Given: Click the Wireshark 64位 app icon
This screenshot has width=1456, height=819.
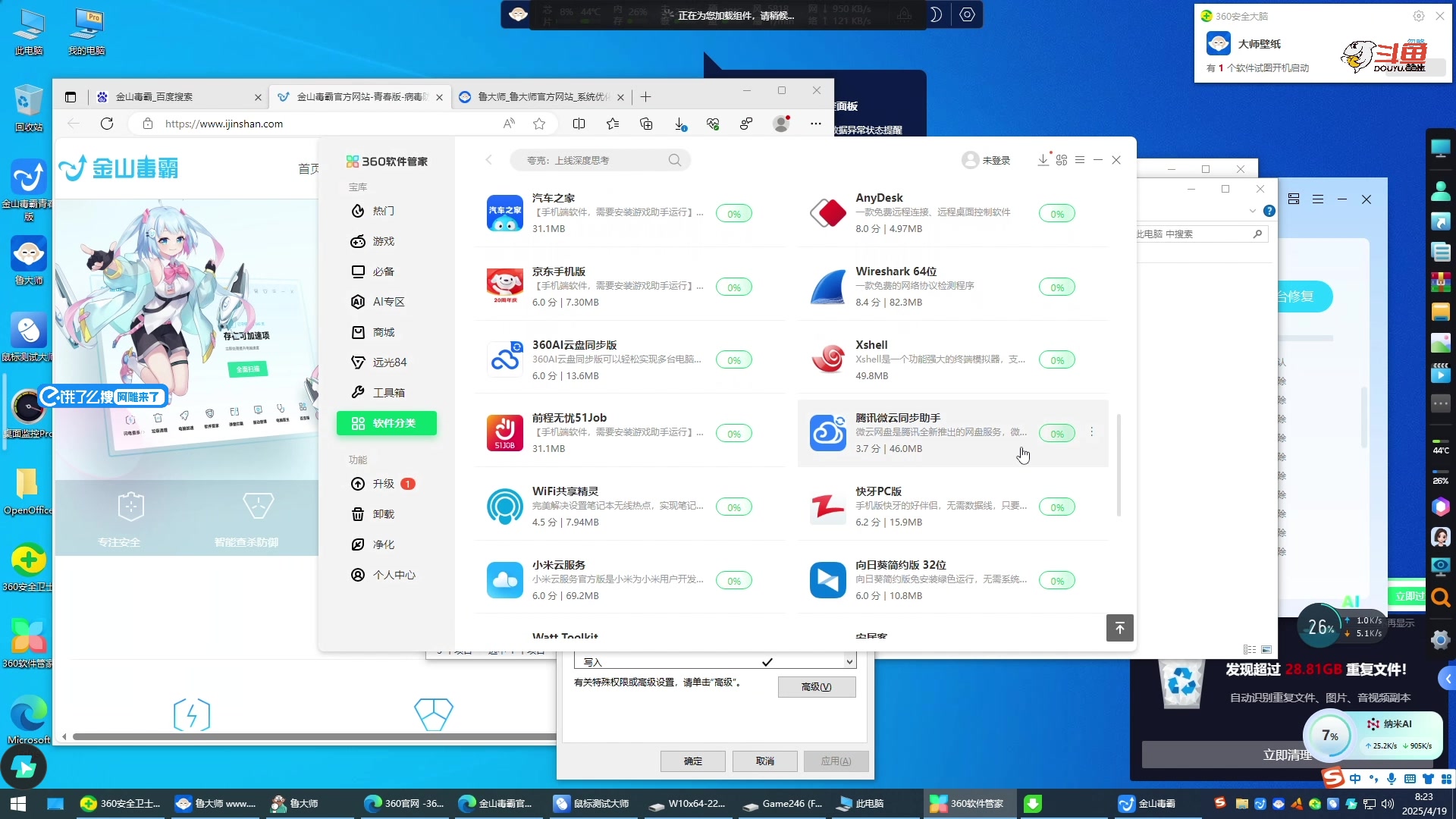Looking at the screenshot, I should (828, 287).
